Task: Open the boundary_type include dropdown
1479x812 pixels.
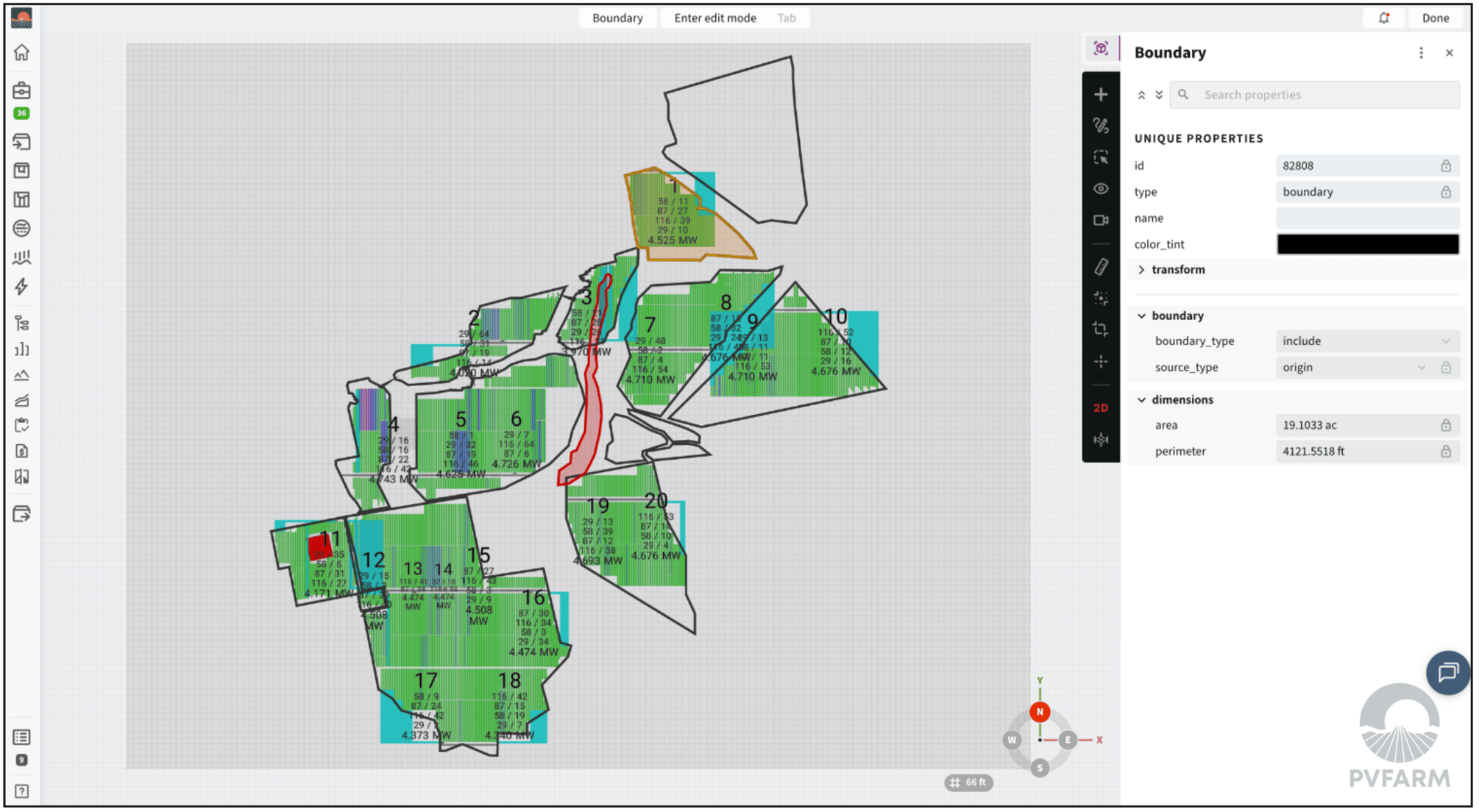Action: (x=1367, y=341)
